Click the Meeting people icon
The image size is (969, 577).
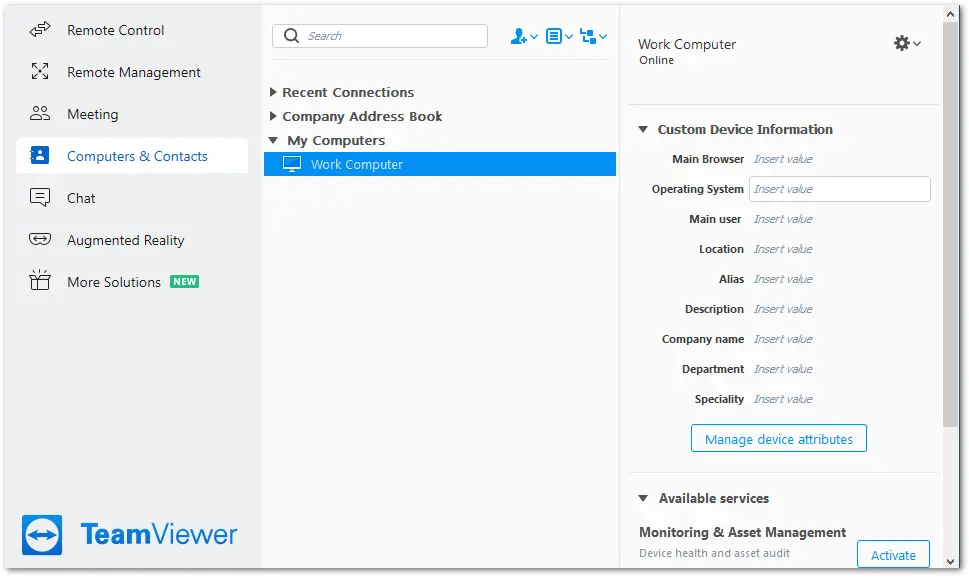coord(40,114)
